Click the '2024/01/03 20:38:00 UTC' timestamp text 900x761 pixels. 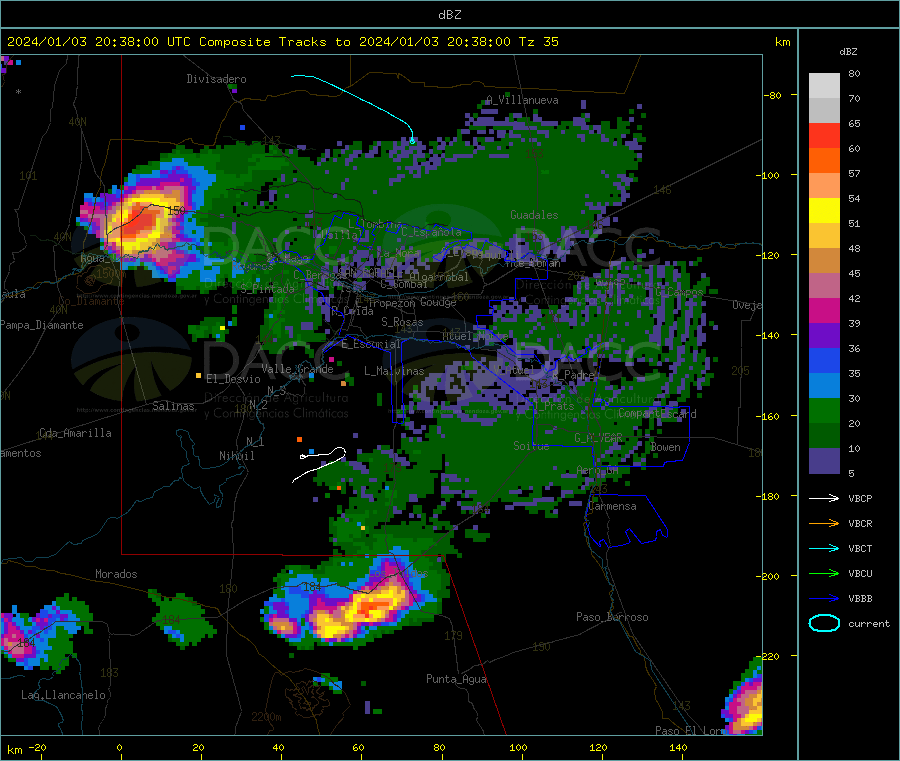click(98, 42)
